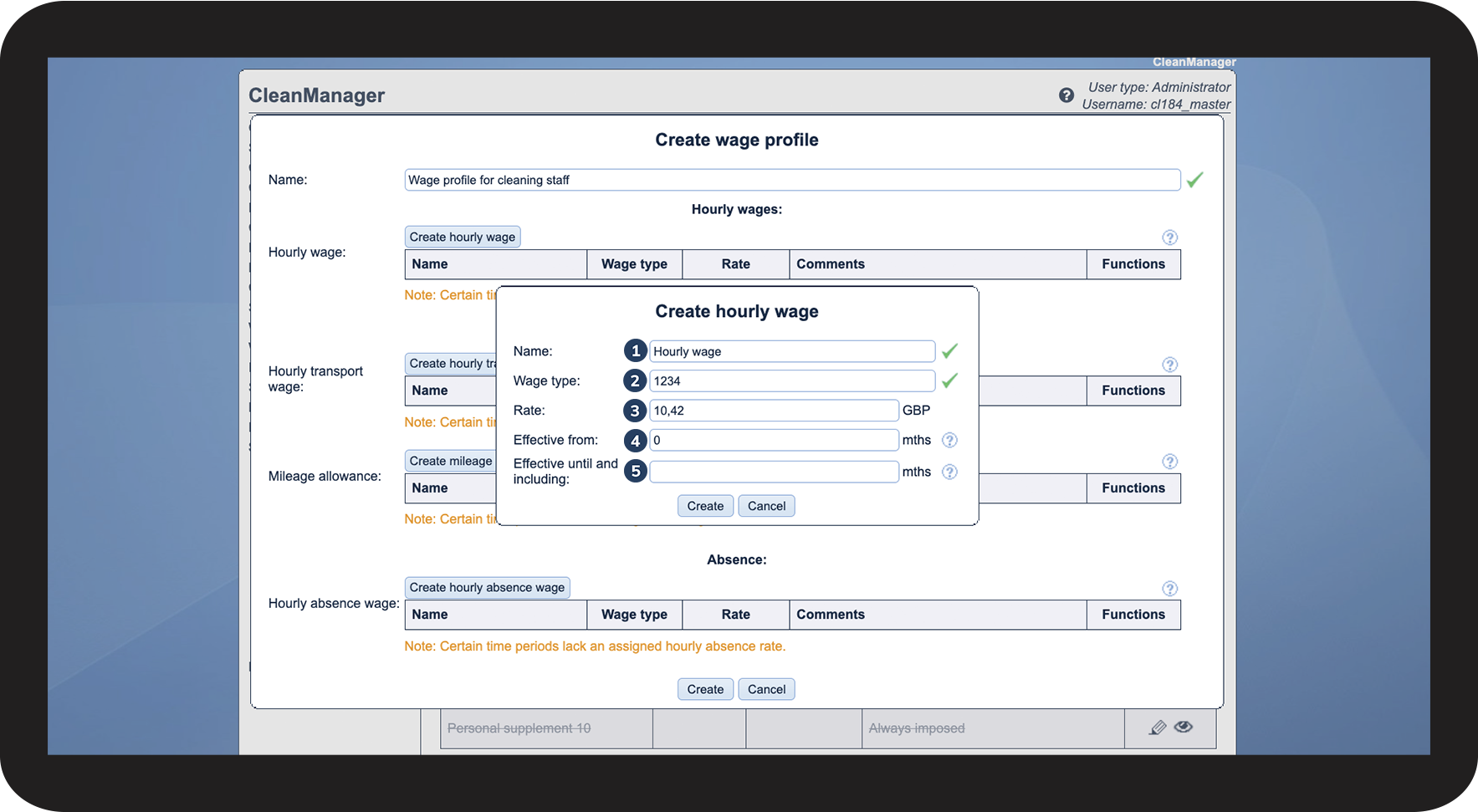Open help for the Hourly transport wage section
The height and width of the screenshot is (812, 1478).
tap(1169, 365)
